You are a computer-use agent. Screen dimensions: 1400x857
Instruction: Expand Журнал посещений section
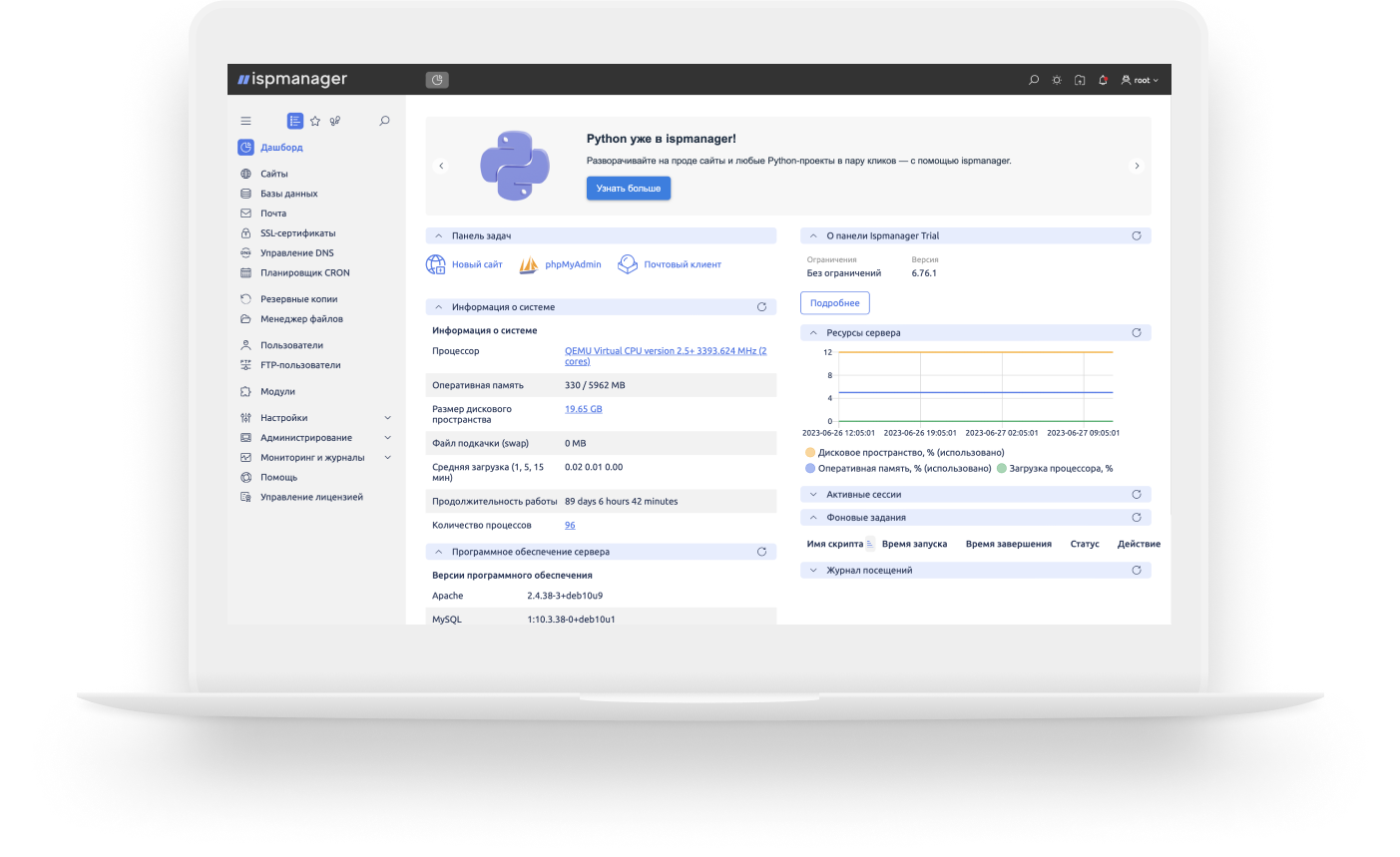pos(813,571)
